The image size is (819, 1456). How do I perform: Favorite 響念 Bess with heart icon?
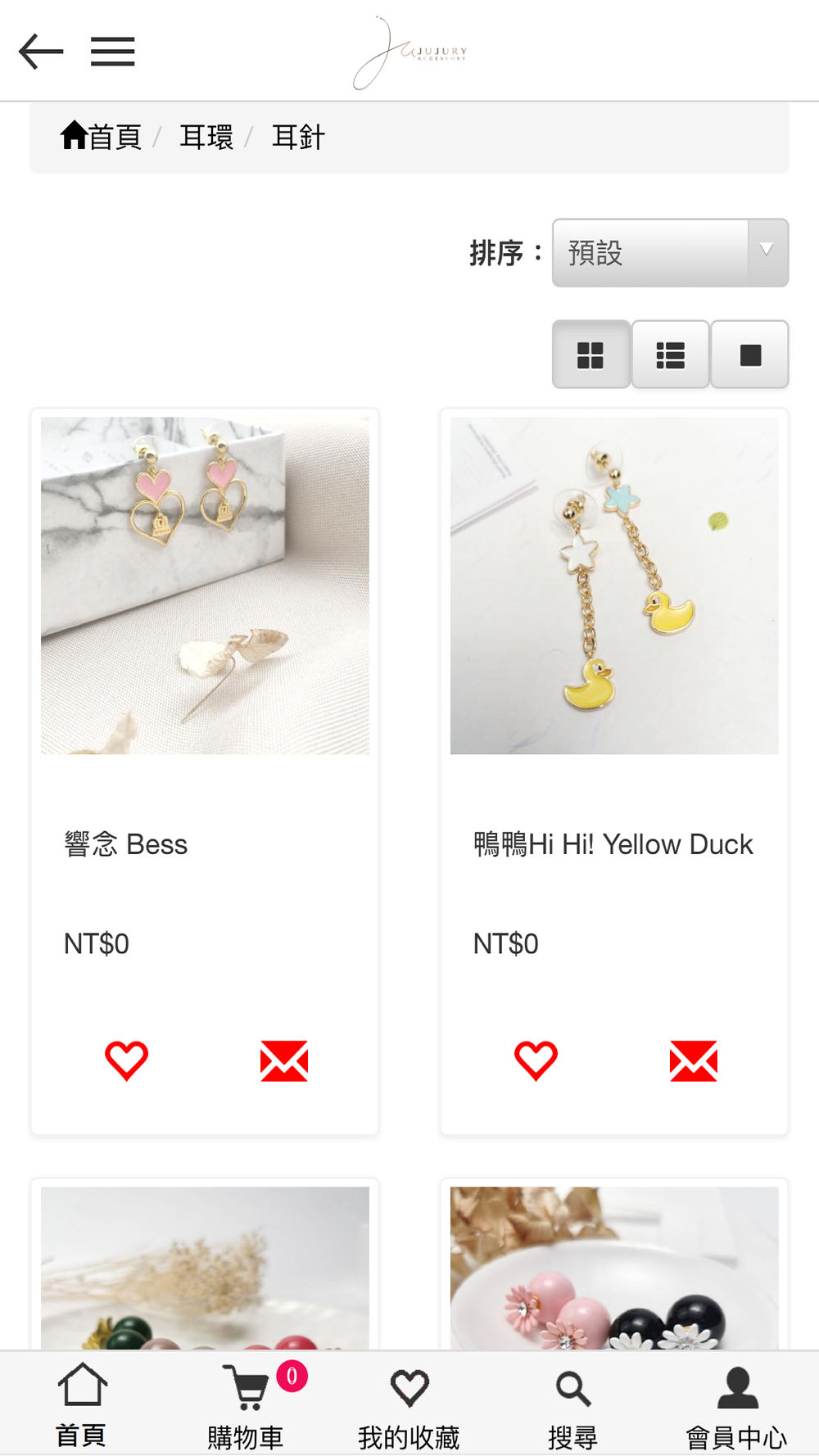126,1061
